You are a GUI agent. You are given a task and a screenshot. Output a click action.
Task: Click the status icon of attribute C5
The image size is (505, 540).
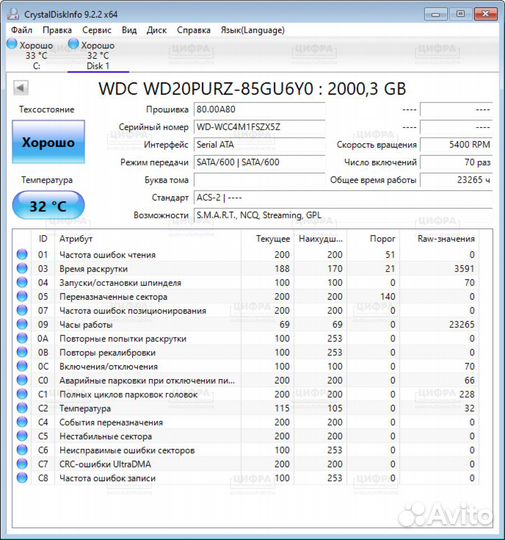coord(22,436)
